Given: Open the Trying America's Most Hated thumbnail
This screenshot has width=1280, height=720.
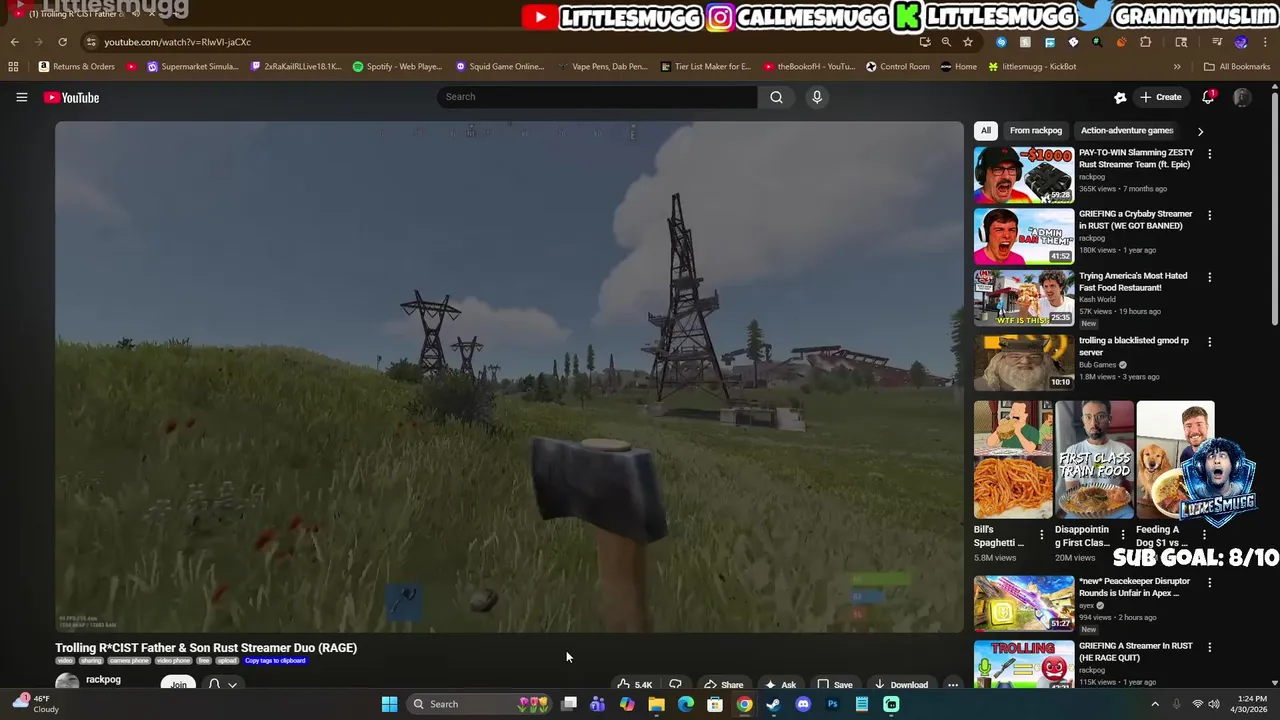Looking at the screenshot, I should [x=1024, y=298].
